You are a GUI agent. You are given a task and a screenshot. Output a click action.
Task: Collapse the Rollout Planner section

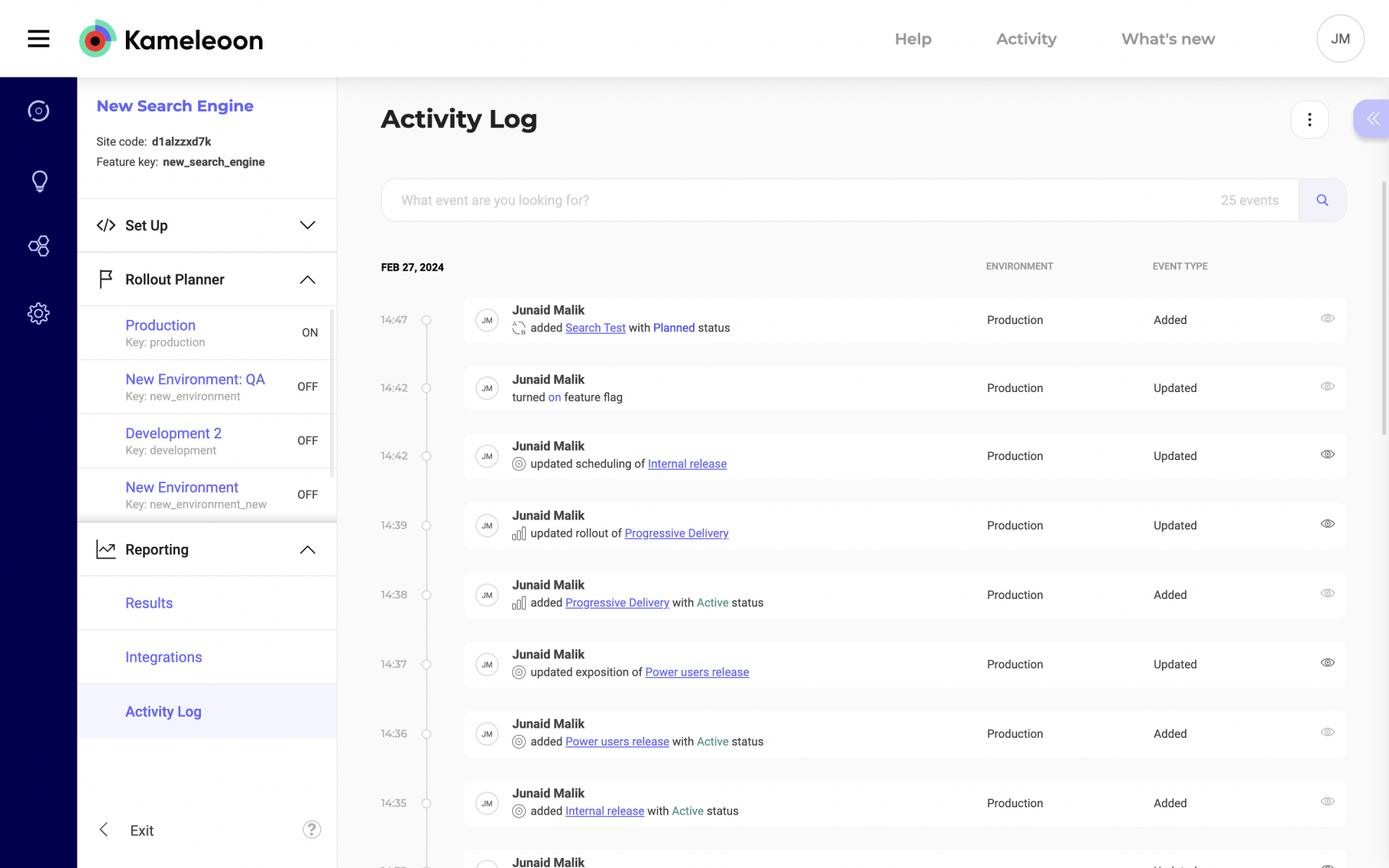point(307,280)
